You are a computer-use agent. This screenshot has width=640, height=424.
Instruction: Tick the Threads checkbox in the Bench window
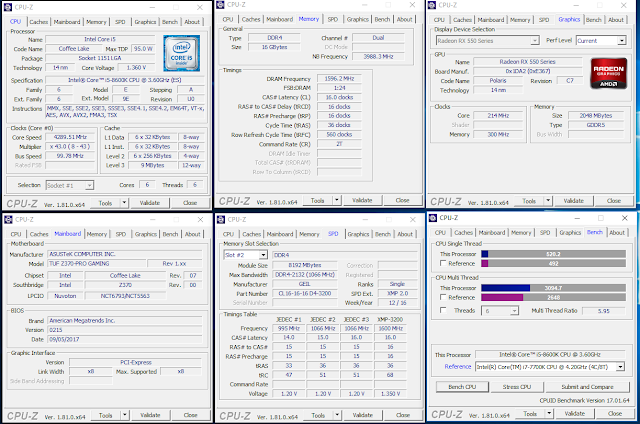tap(443, 310)
